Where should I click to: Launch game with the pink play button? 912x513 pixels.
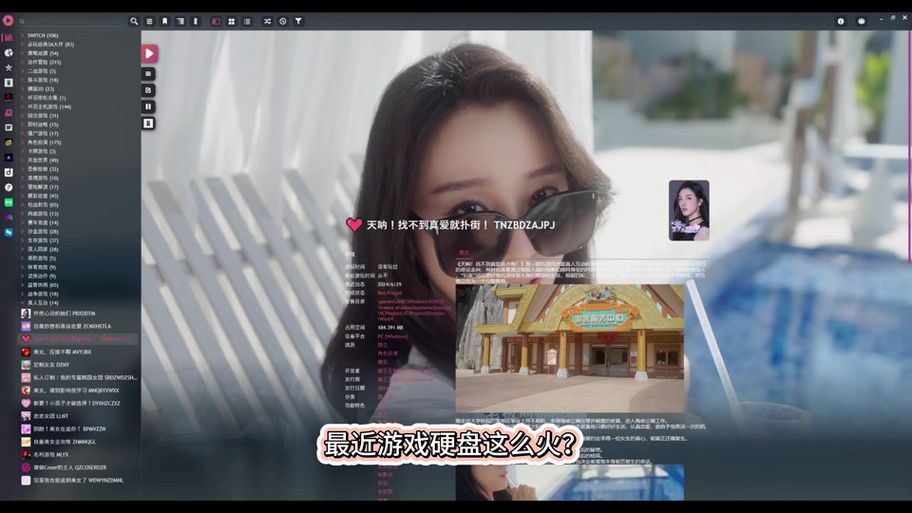tap(149, 54)
